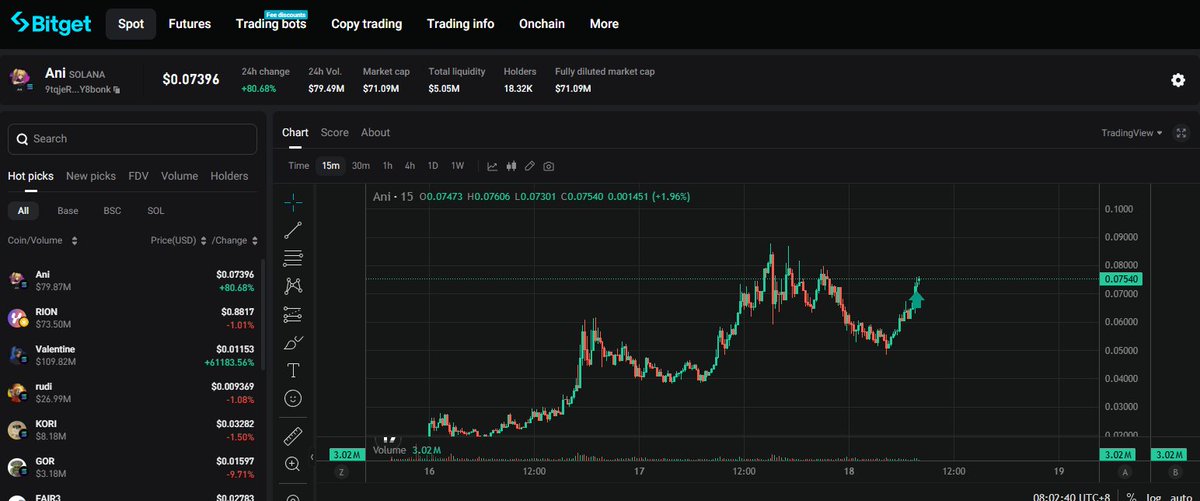Select the forecasting and measurement tool
The height and width of the screenshot is (501, 1200).
click(293, 315)
